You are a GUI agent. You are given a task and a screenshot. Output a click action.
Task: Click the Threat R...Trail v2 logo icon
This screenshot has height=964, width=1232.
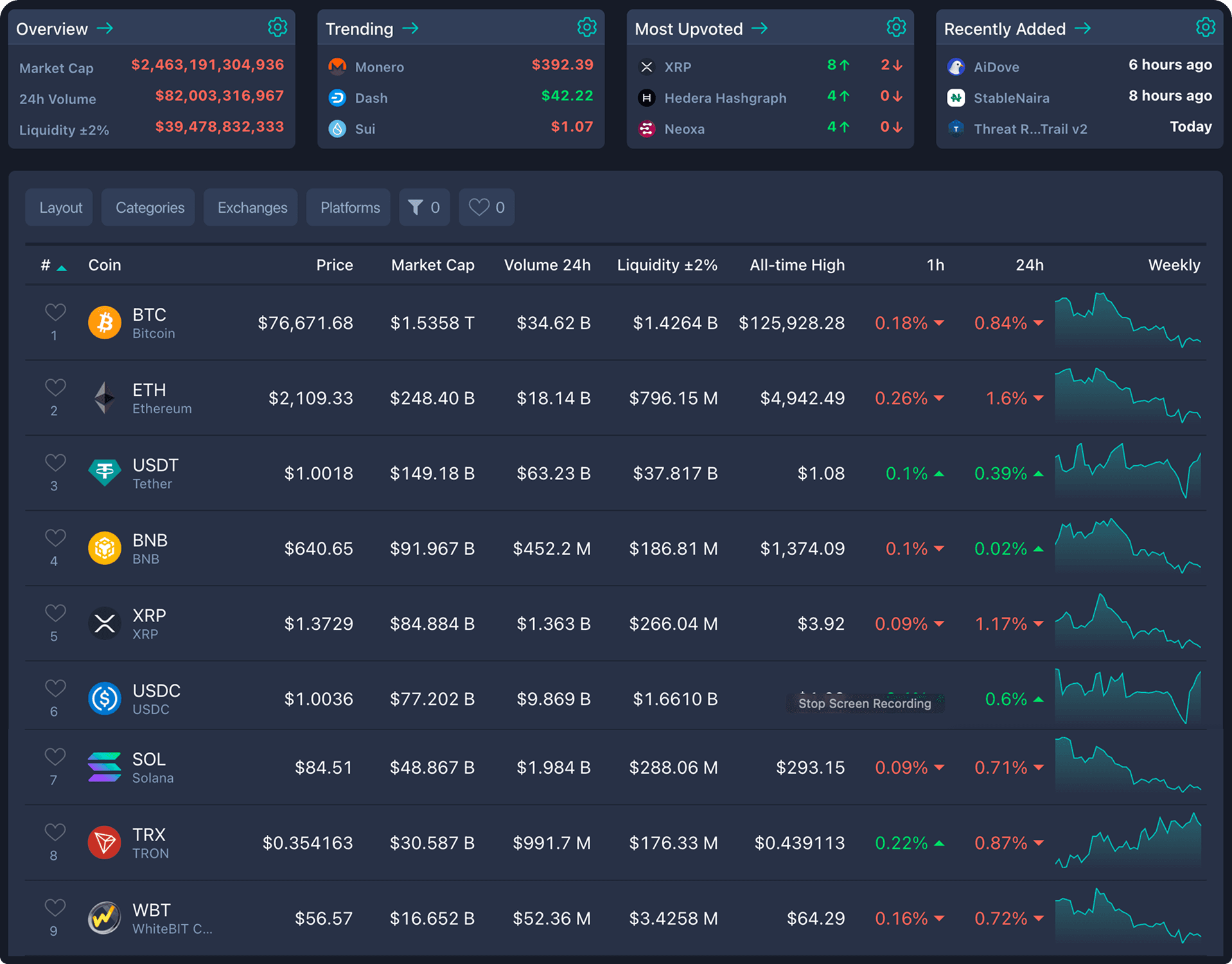click(x=956, y=129)
